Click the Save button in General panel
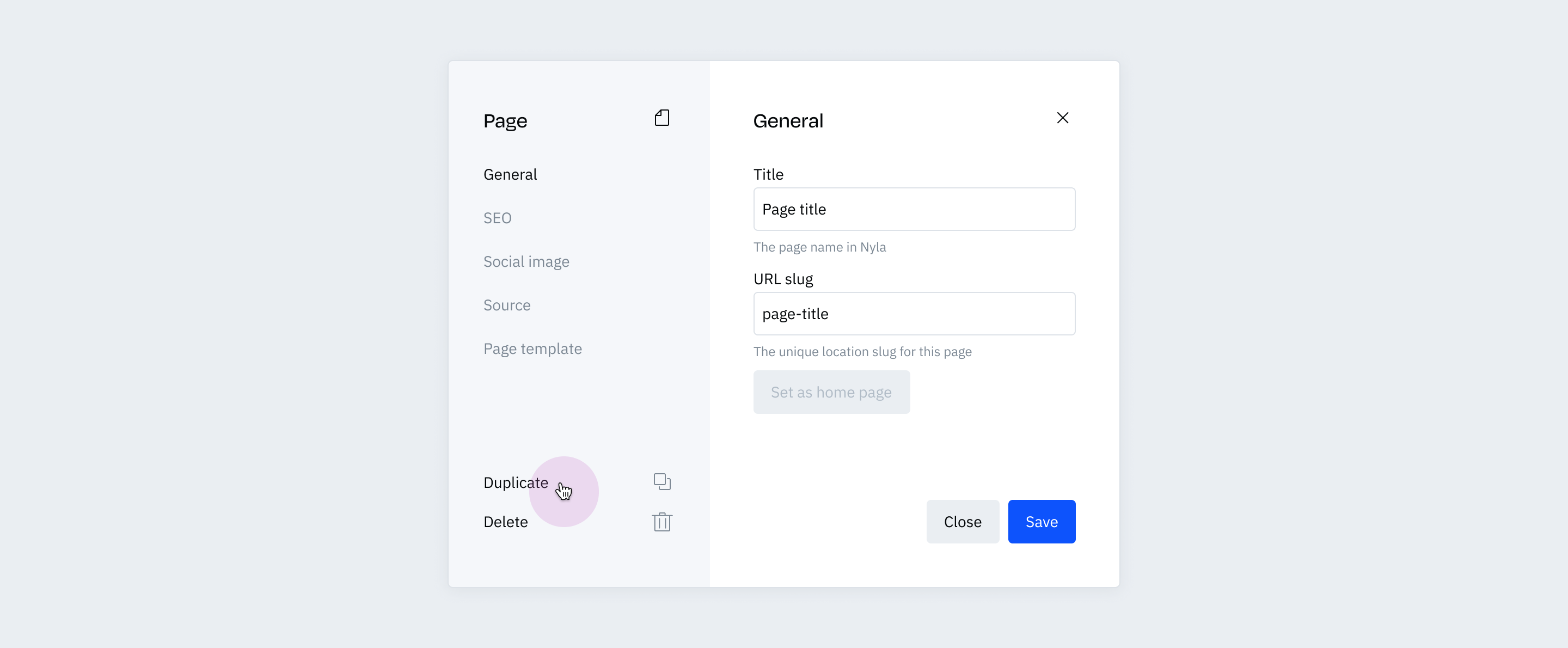Screen dimensions: 1568x648 (x=1041, y=521)
